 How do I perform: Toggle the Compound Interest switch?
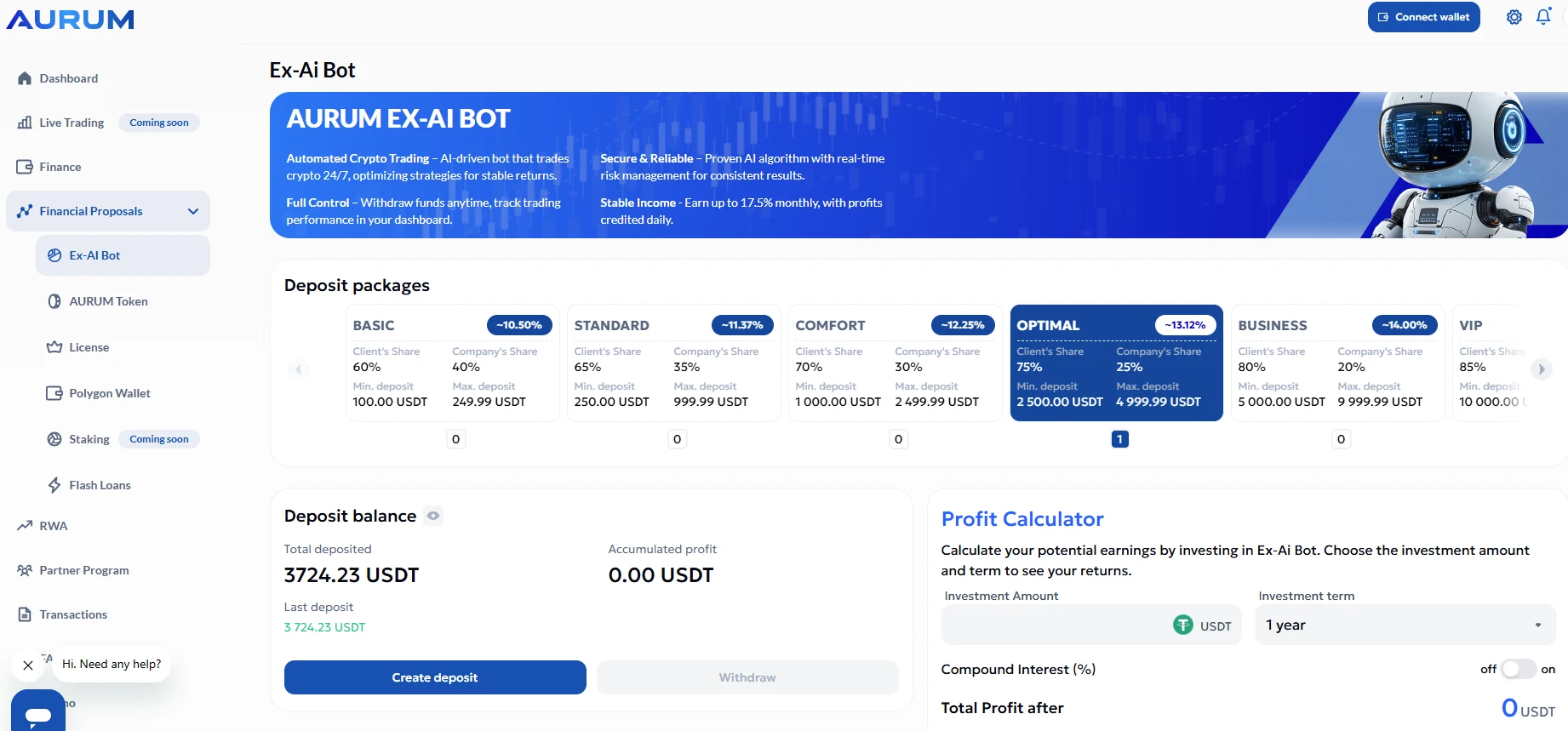click(1519, 669)
